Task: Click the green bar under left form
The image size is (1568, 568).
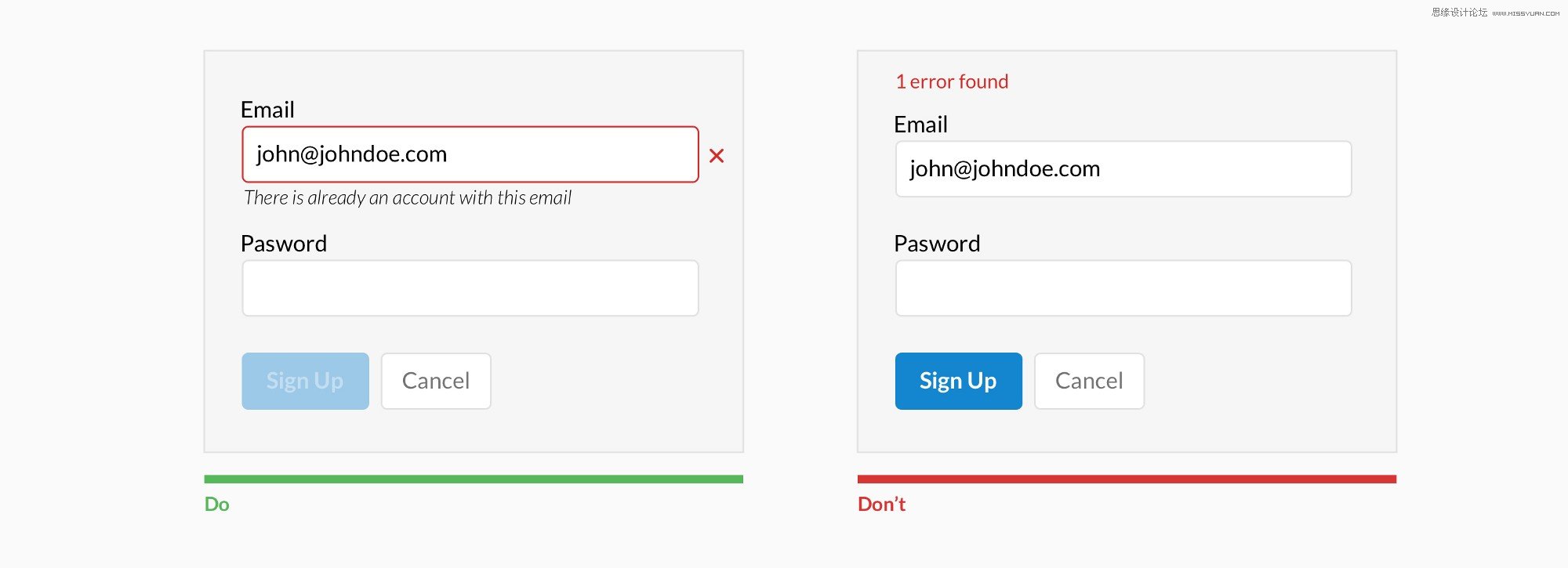Action: point(474,479)
